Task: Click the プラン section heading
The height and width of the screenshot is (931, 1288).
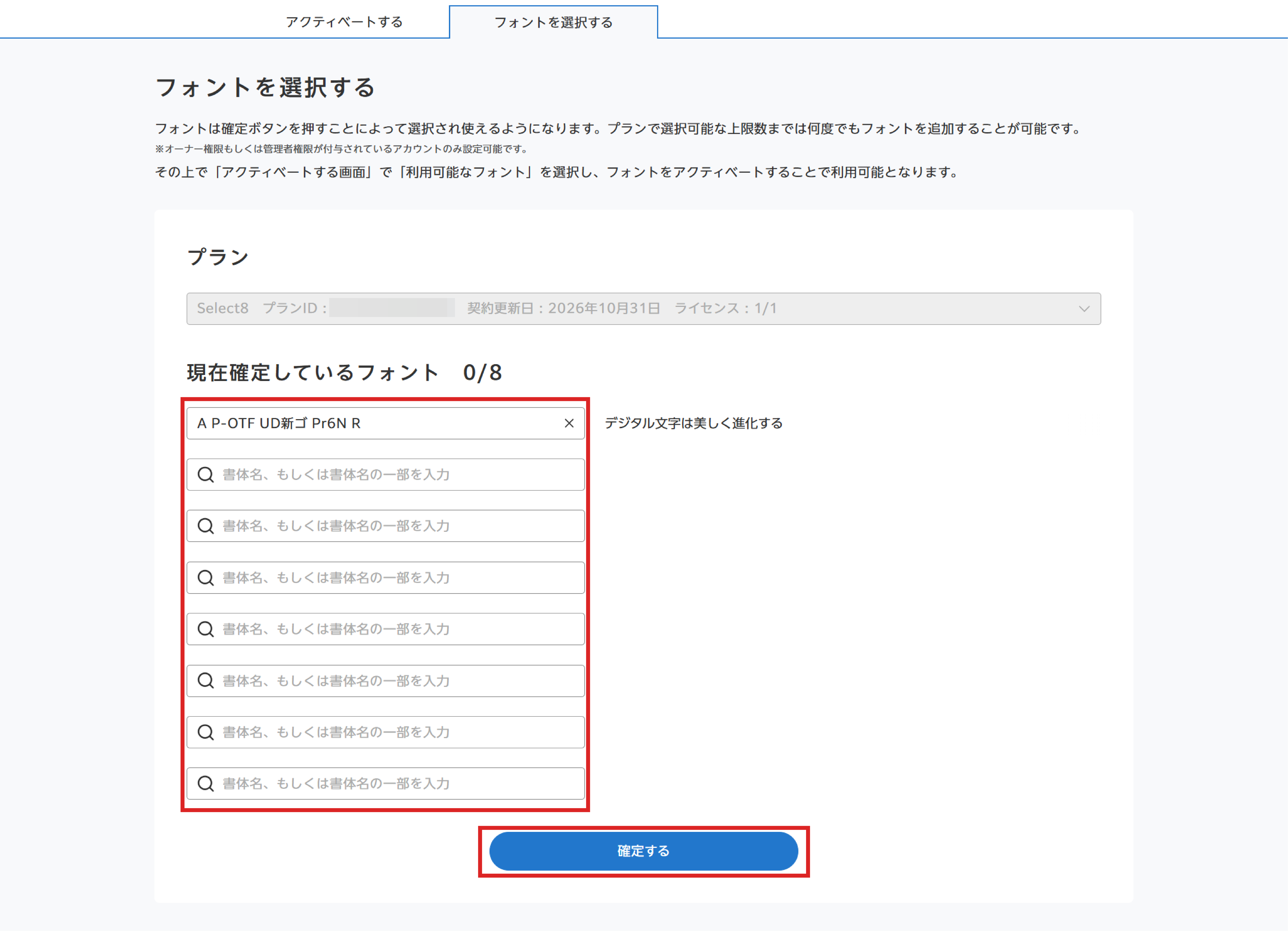Action: click(x=218, y=257)
